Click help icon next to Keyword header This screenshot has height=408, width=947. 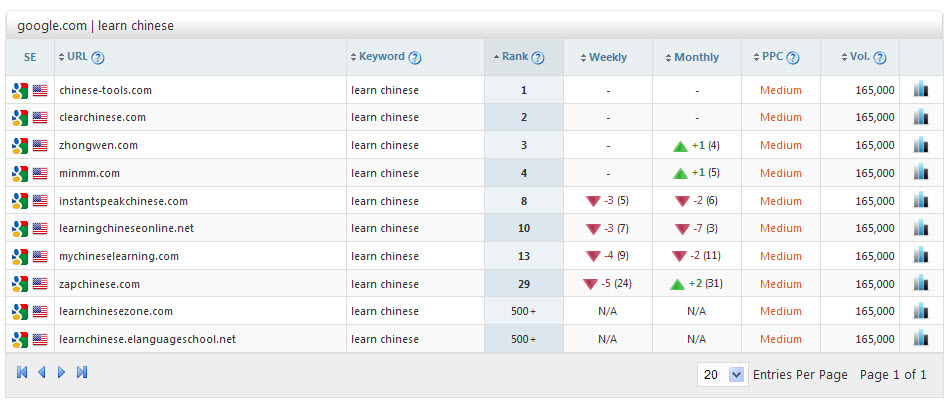point(415,58)
